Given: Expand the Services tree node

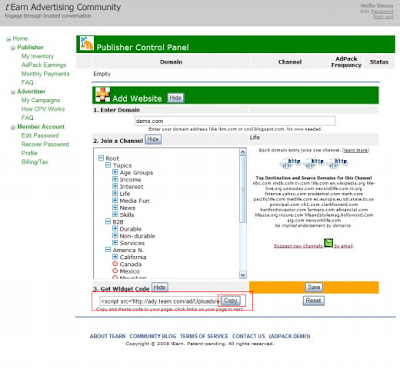Looking at the screenshot, I should tap(115, 242).
